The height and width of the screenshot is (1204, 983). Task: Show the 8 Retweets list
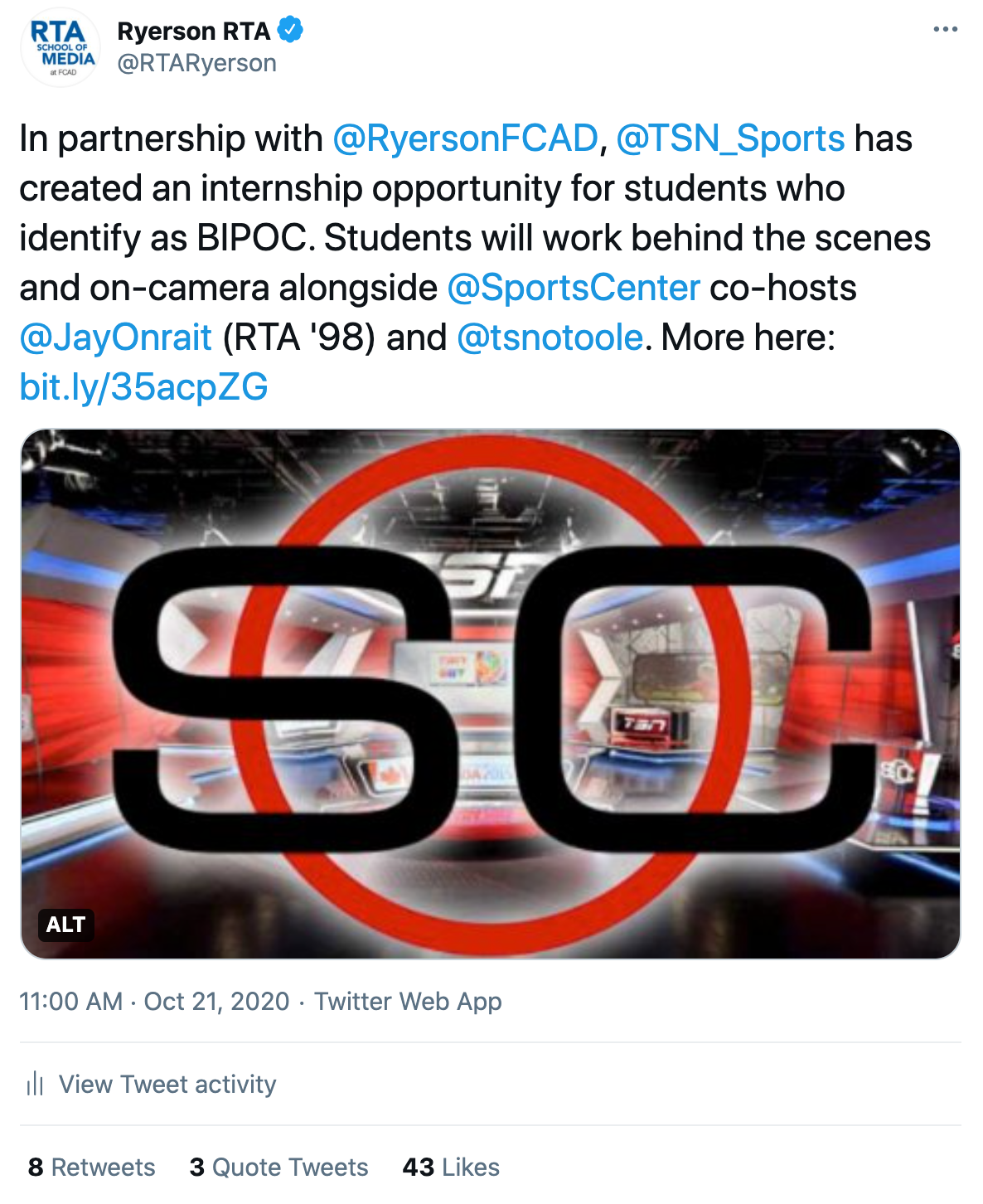click(91, 1167)
